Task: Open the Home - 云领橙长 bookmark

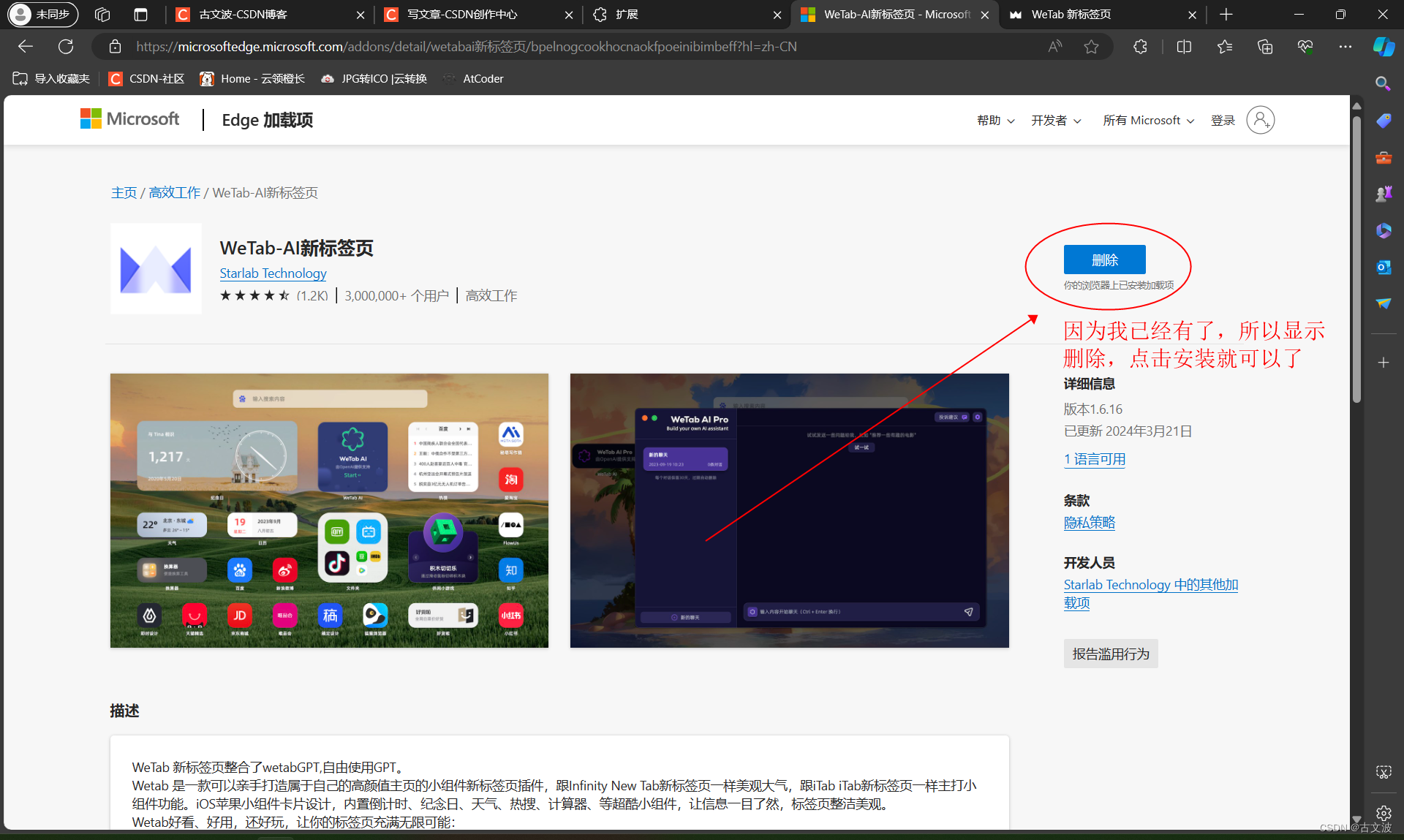Action: [x=252, y=79]
